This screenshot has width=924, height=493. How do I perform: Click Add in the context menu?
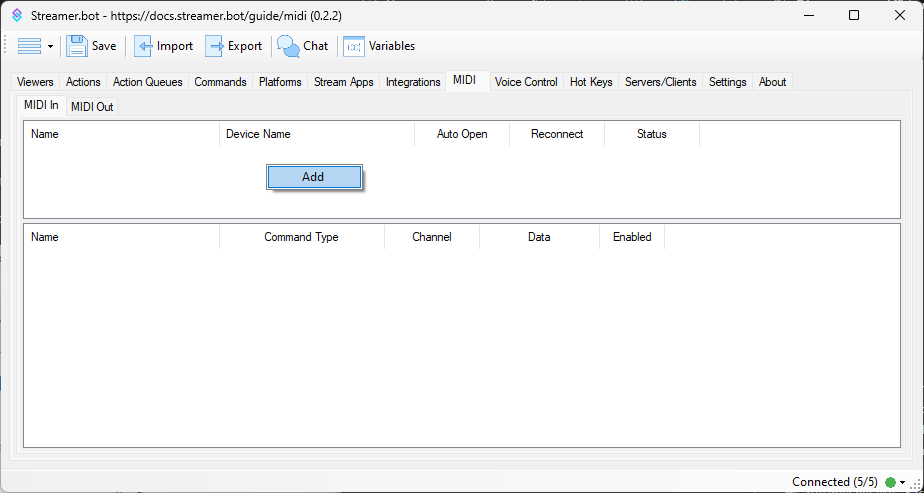tap(313, 176)
